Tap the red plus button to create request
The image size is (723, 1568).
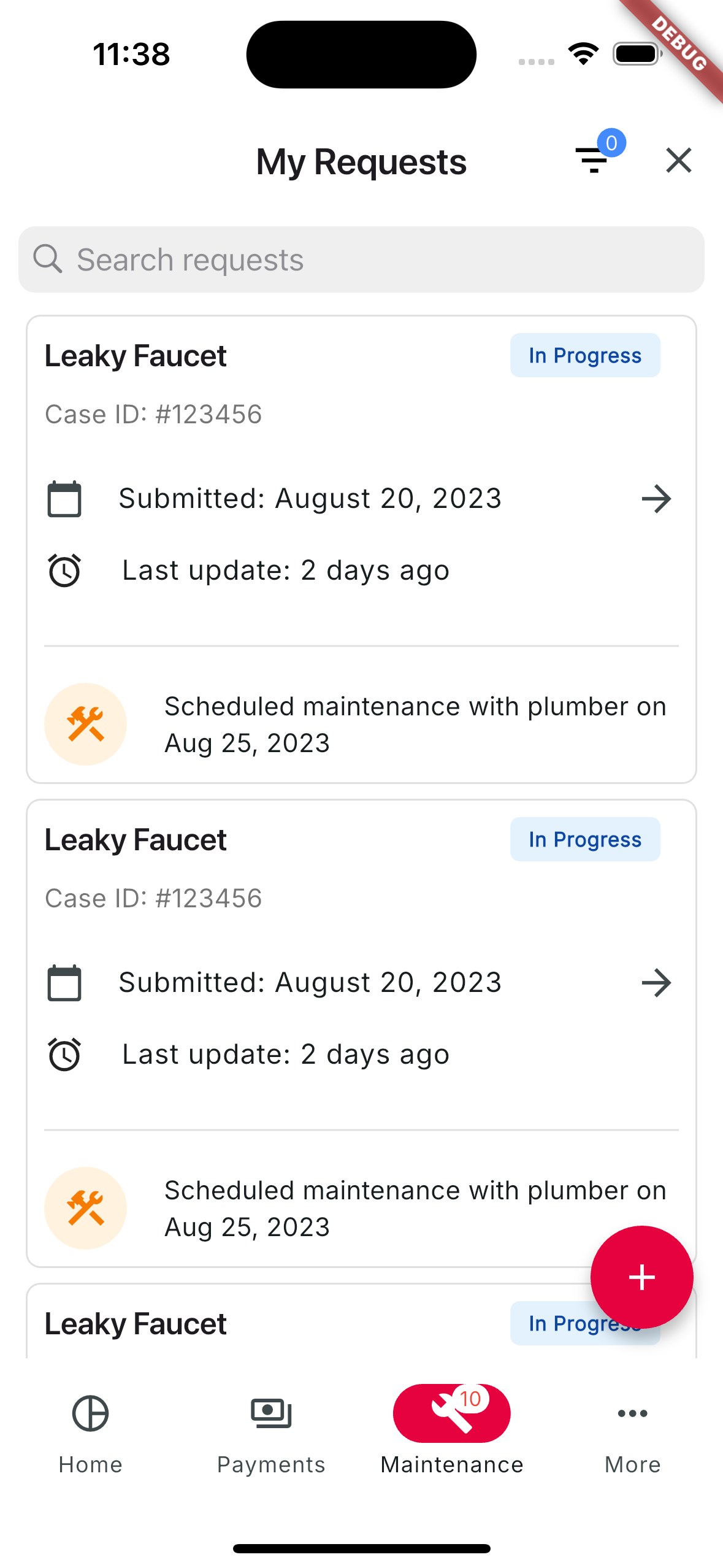pyautogui.click(x=641, y=1277)
